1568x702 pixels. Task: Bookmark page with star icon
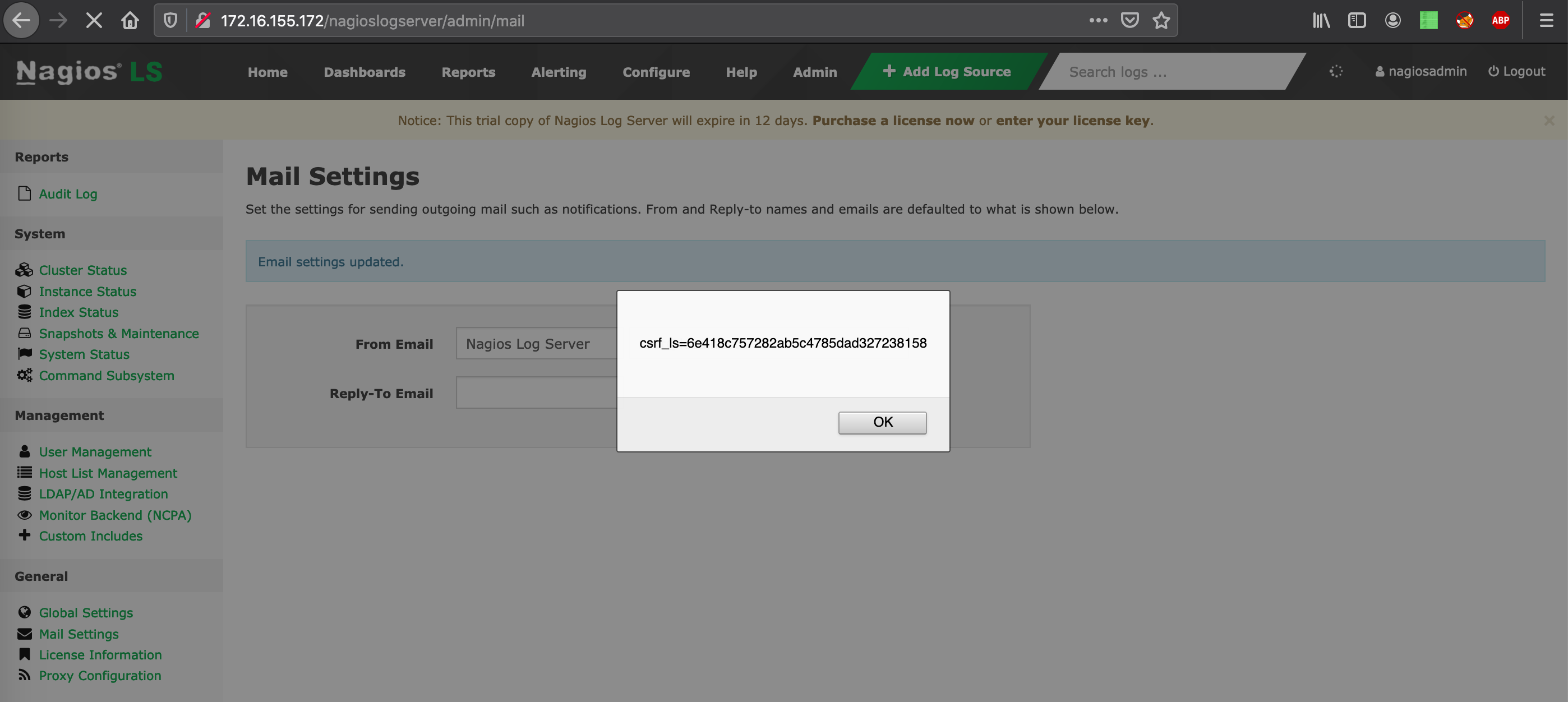(1161, 21)
